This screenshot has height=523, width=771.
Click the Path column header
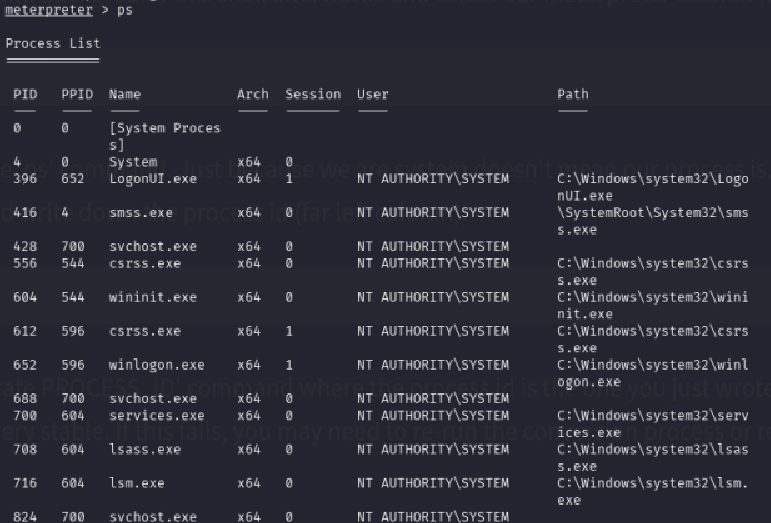pyautogui.click(x=573, y=94)
